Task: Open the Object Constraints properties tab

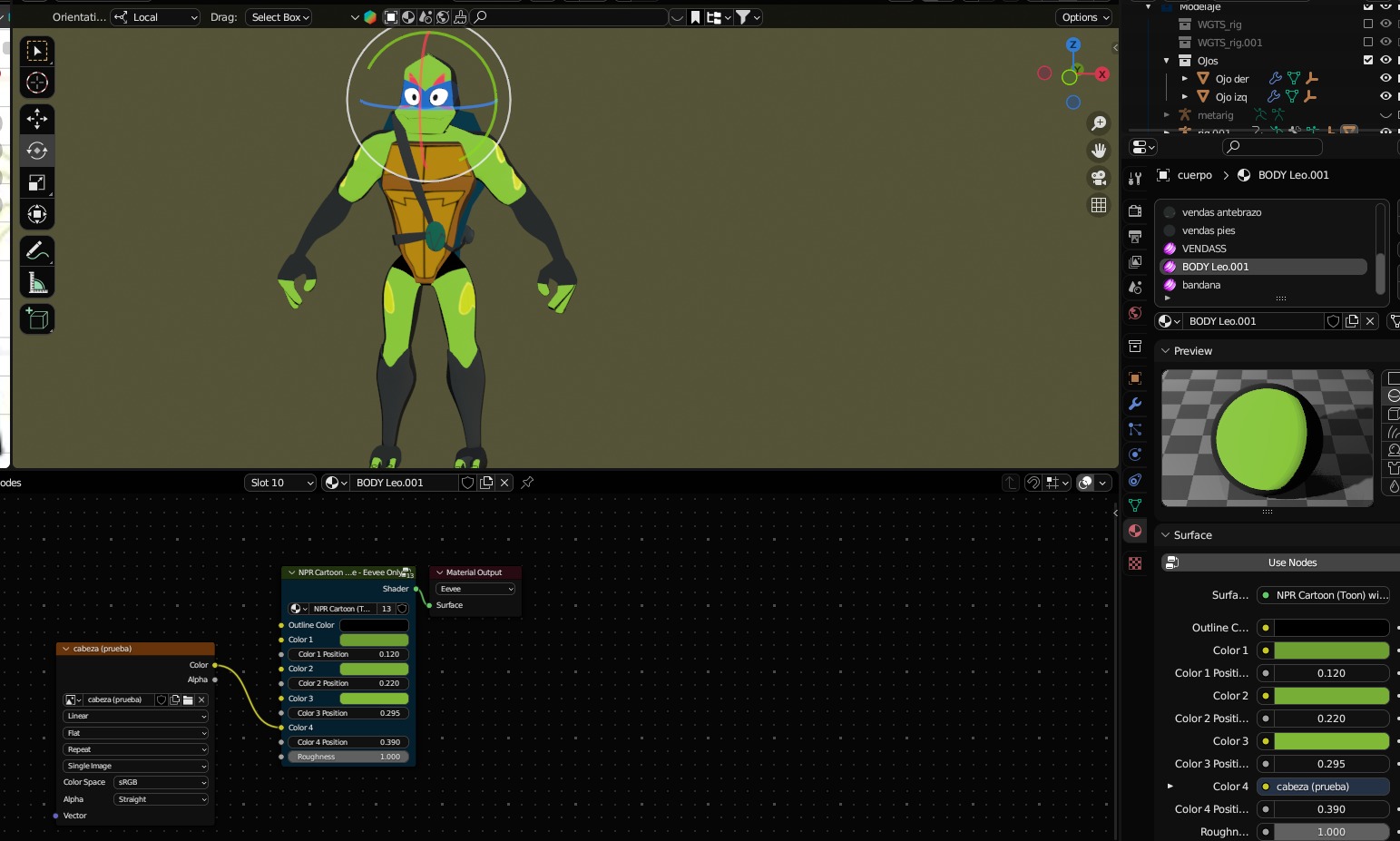Action: coord(1135,480)
